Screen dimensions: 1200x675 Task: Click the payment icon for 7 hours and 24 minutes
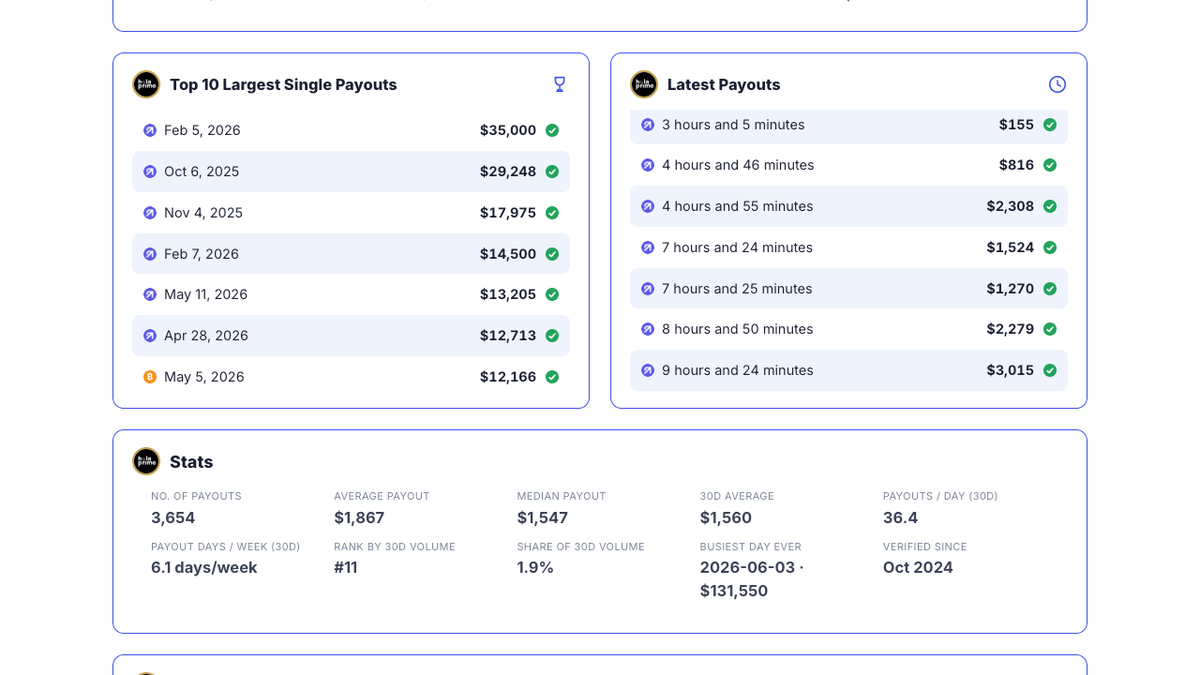648,247
